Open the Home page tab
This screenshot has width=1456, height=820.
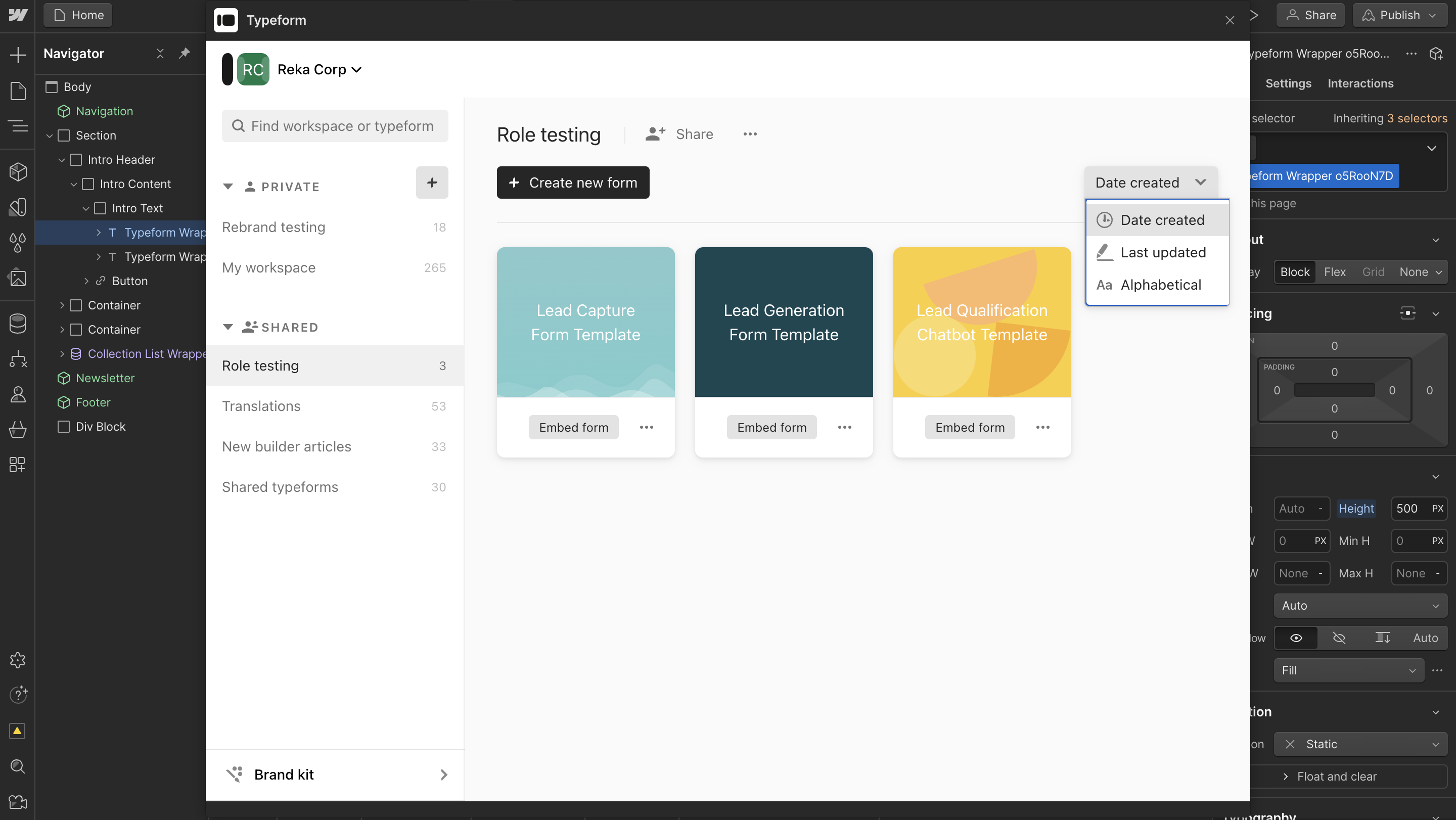(x=78, y=15)
